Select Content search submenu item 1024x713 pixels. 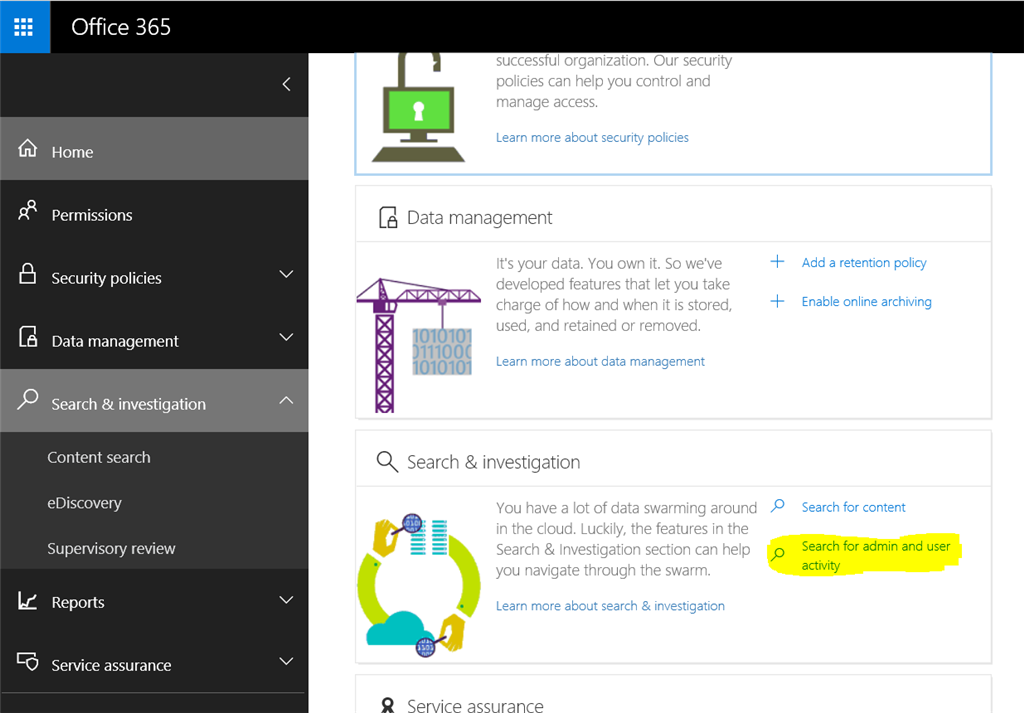(x=99, y=458)
